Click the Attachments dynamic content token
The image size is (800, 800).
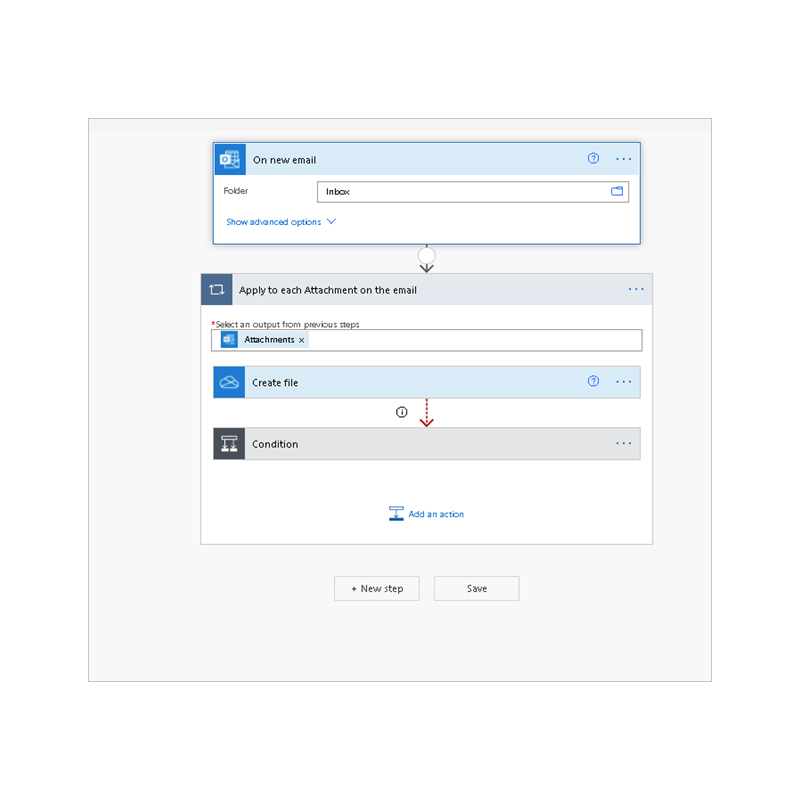264,340
